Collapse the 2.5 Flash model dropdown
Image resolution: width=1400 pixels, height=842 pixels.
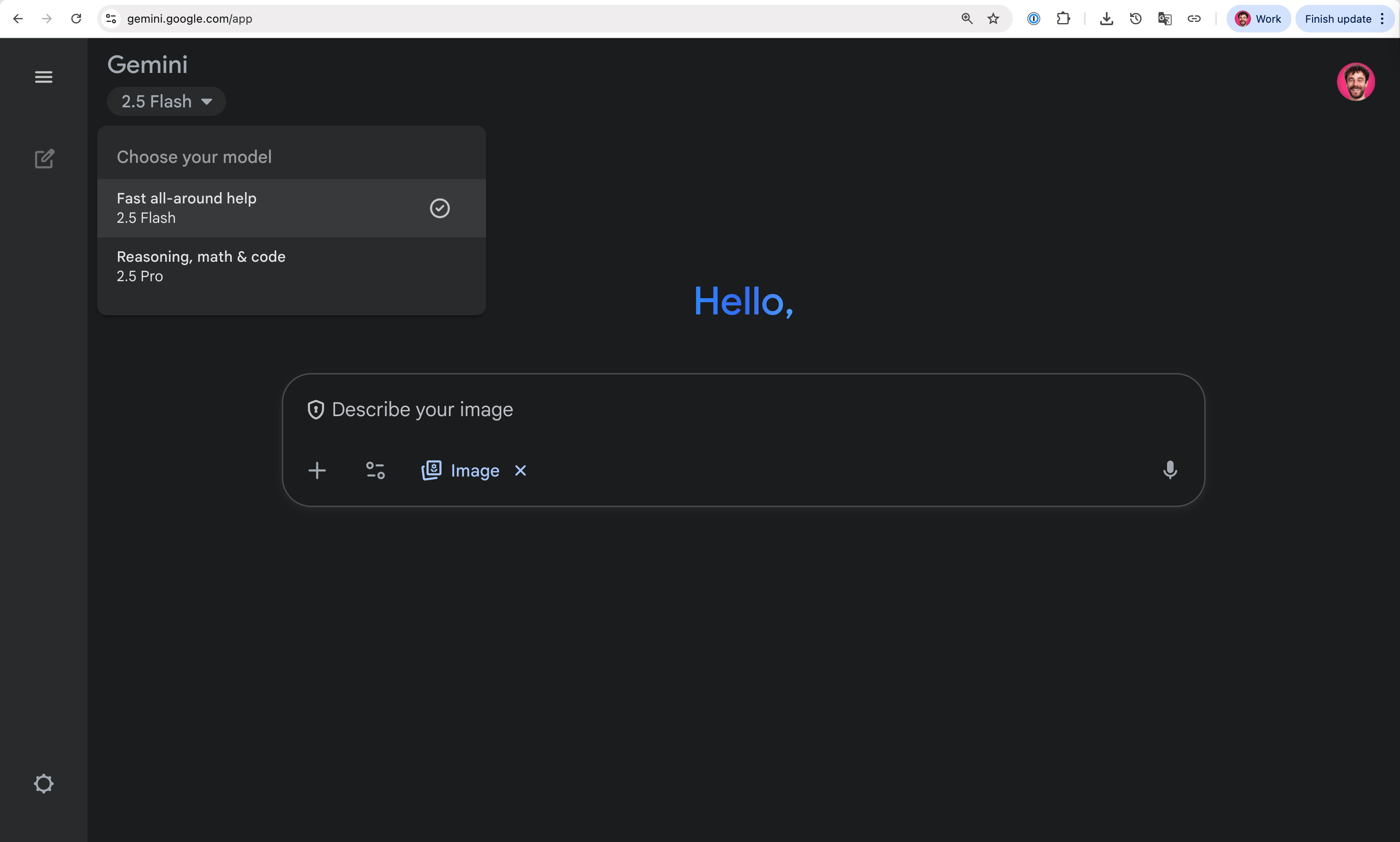click(x=166, y=102)
